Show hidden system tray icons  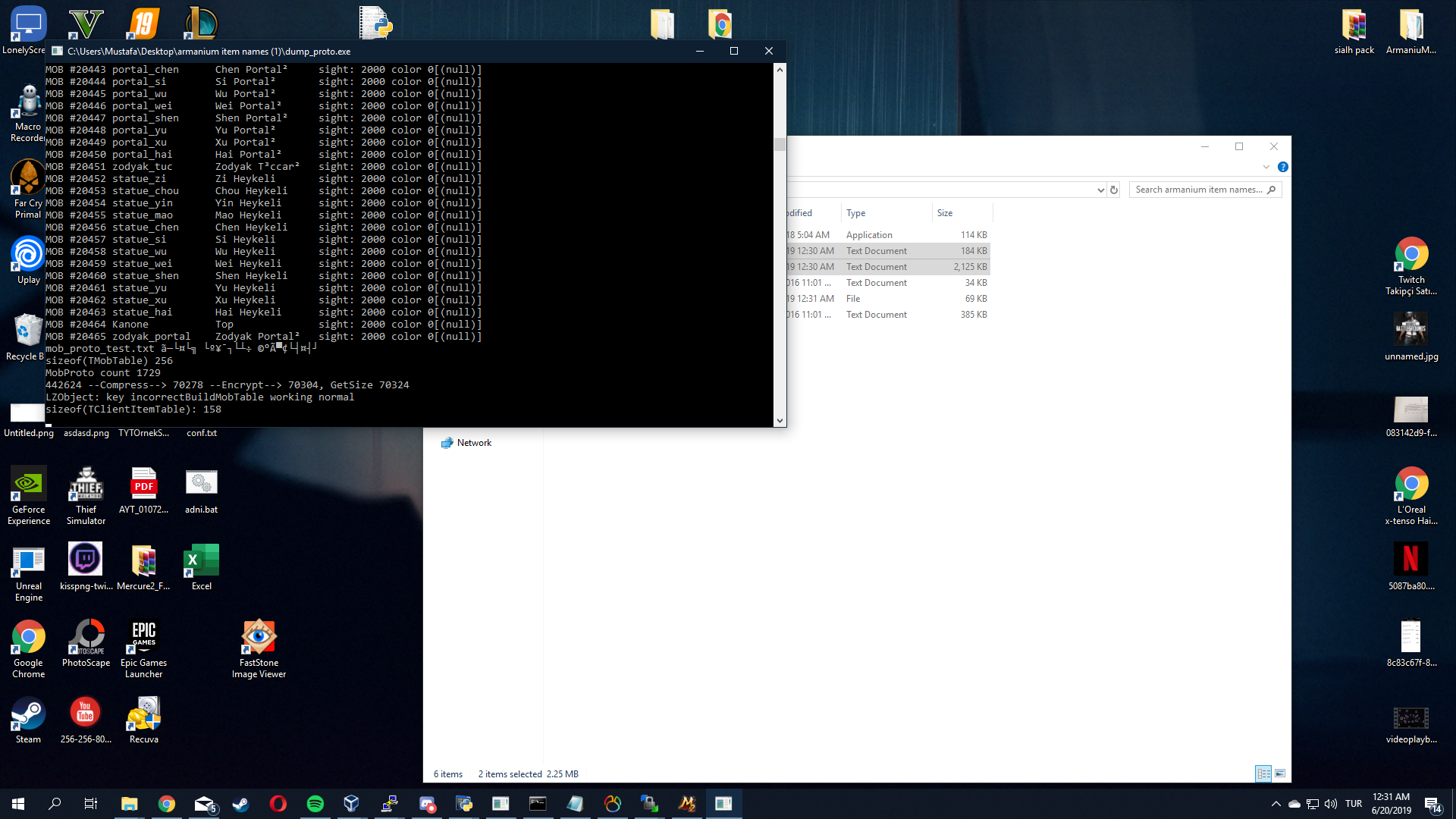point(1276,804)
